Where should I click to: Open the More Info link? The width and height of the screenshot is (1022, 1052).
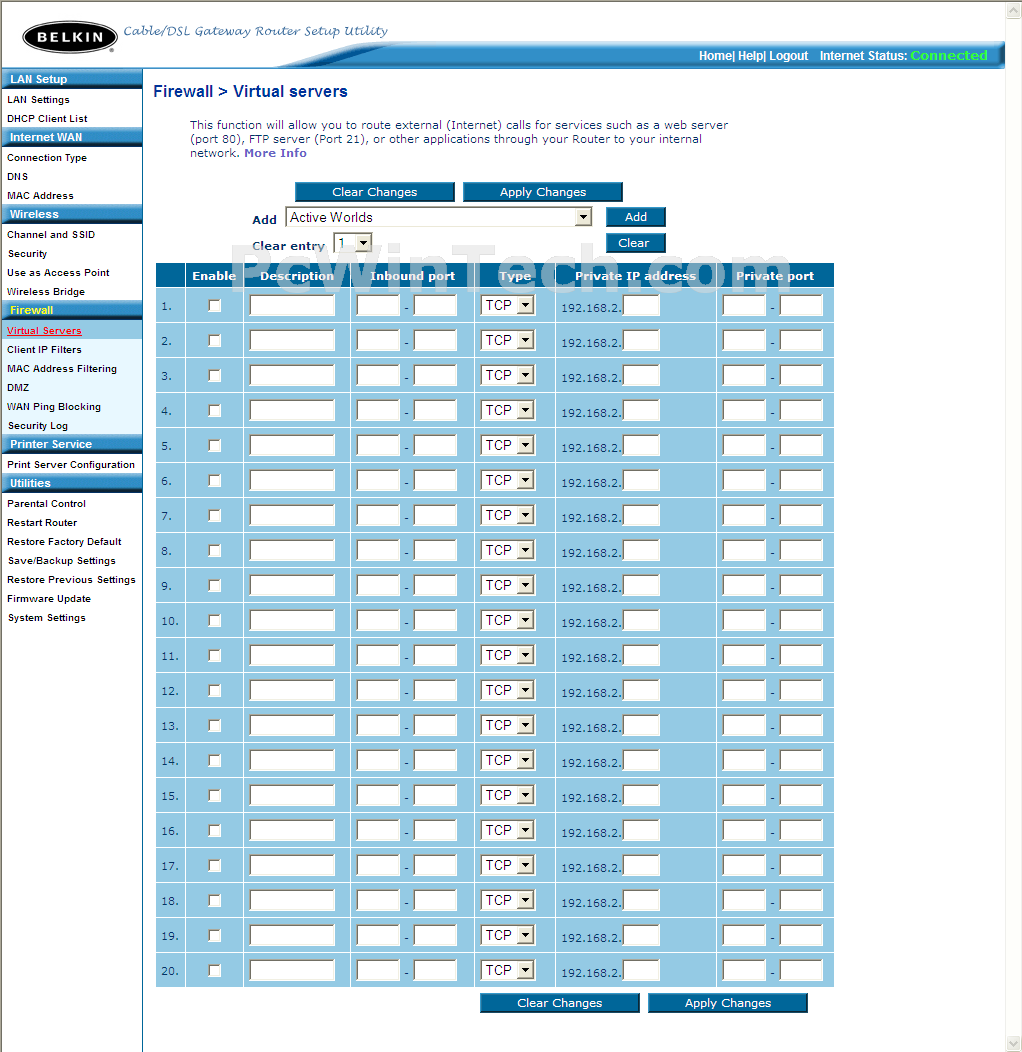coord(275,153)
